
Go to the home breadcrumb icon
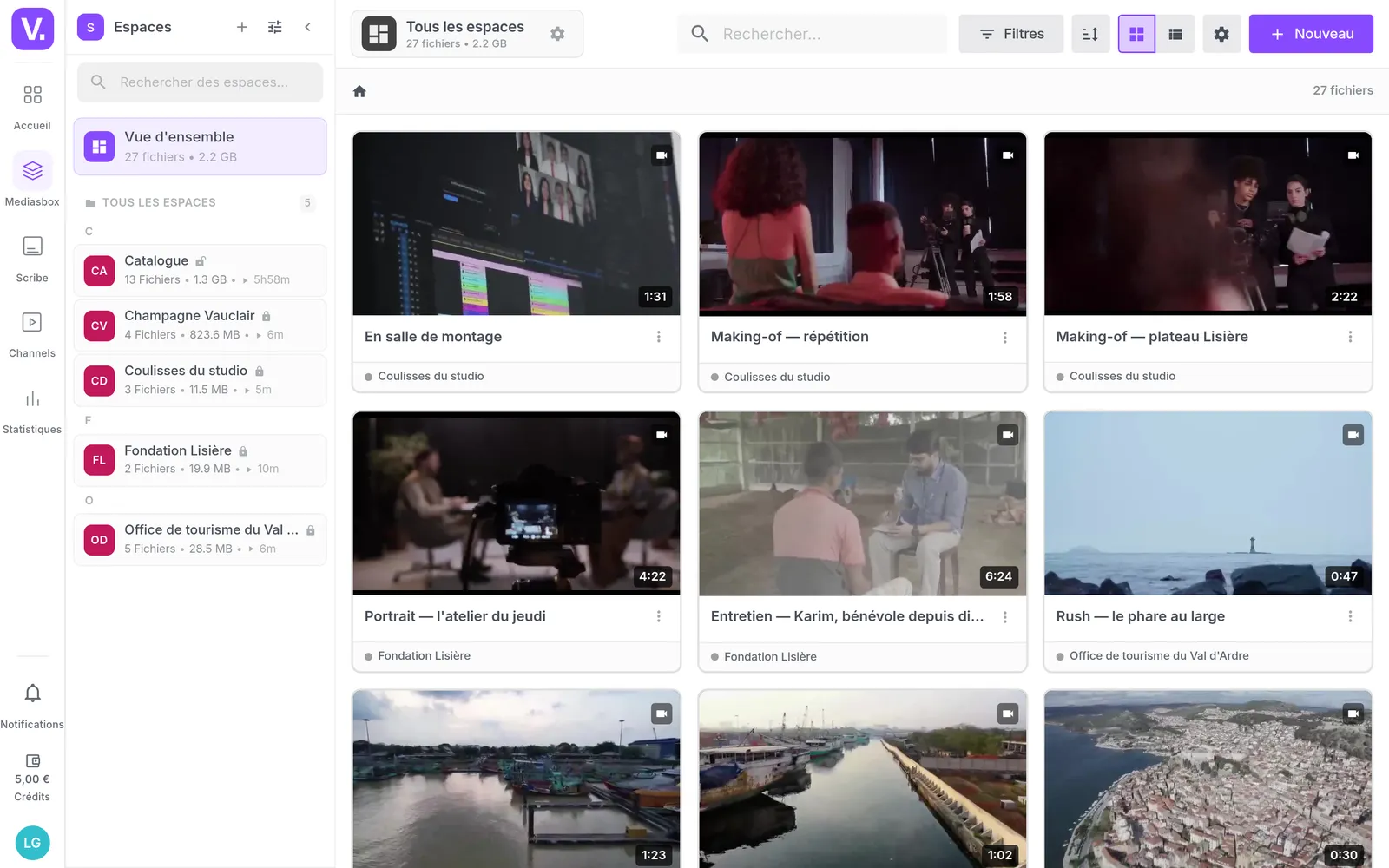coord(359,91)
